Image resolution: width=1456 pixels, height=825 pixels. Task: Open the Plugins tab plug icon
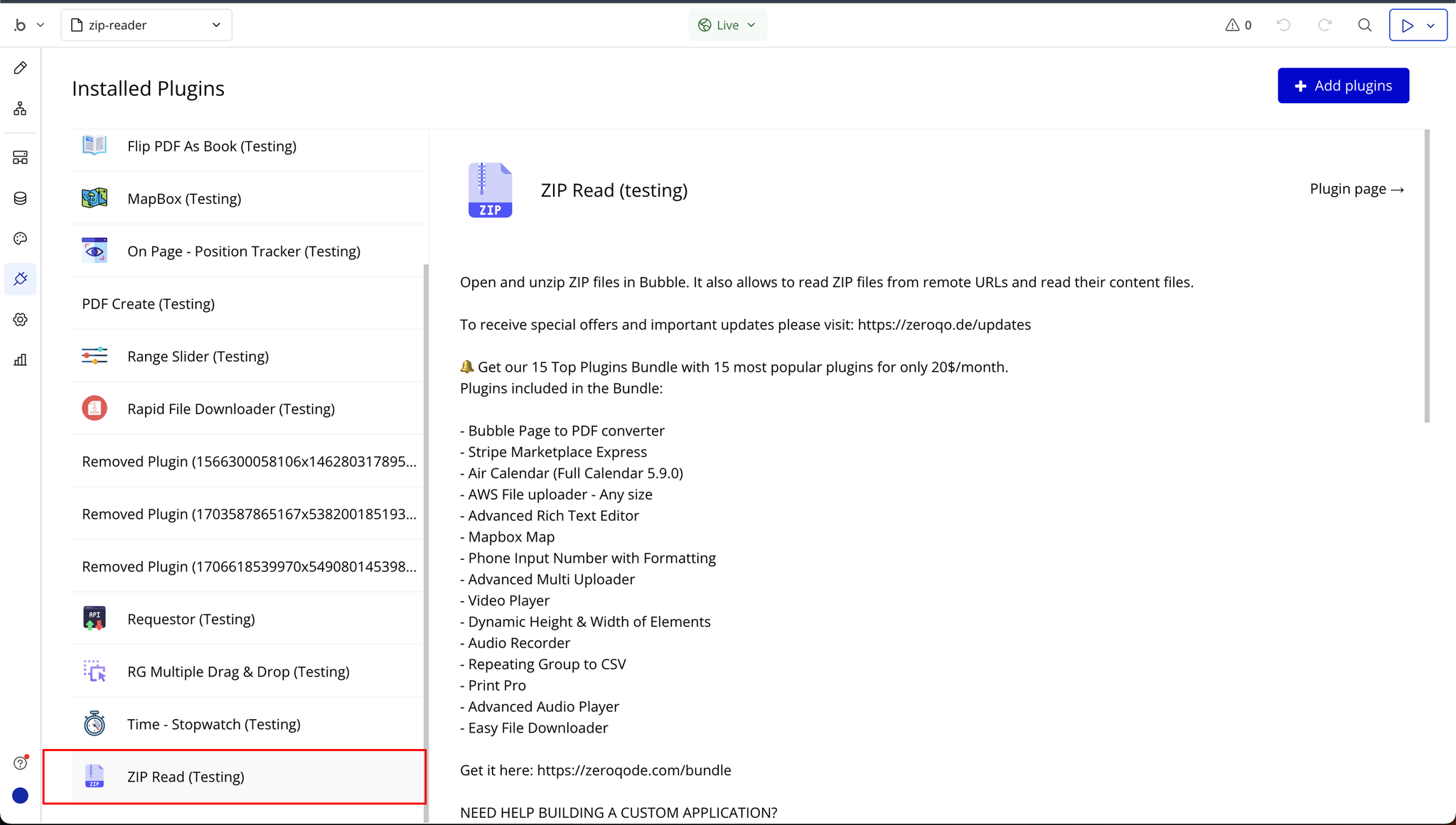[20, 279]
